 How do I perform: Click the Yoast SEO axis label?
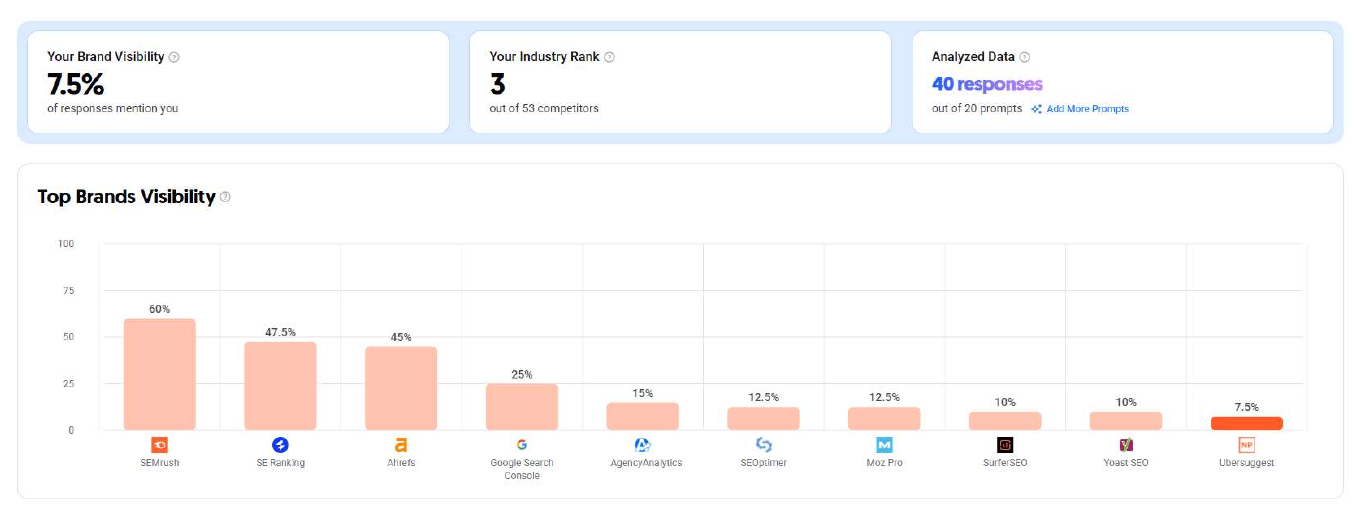(1126, 463)
